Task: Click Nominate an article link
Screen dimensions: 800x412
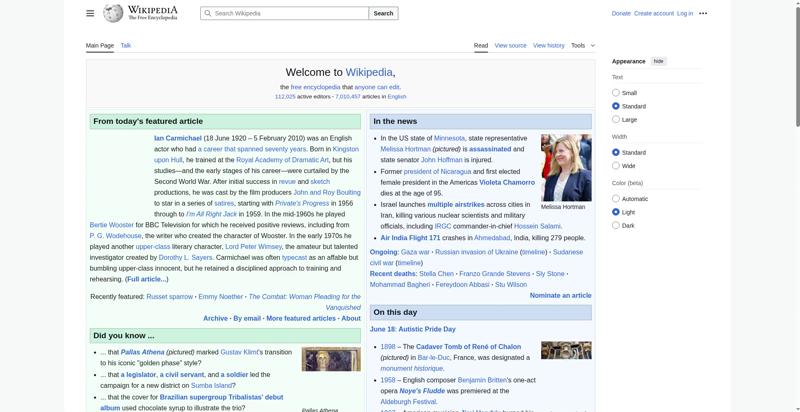Action: pyautogui.click(x=560, y=295)
